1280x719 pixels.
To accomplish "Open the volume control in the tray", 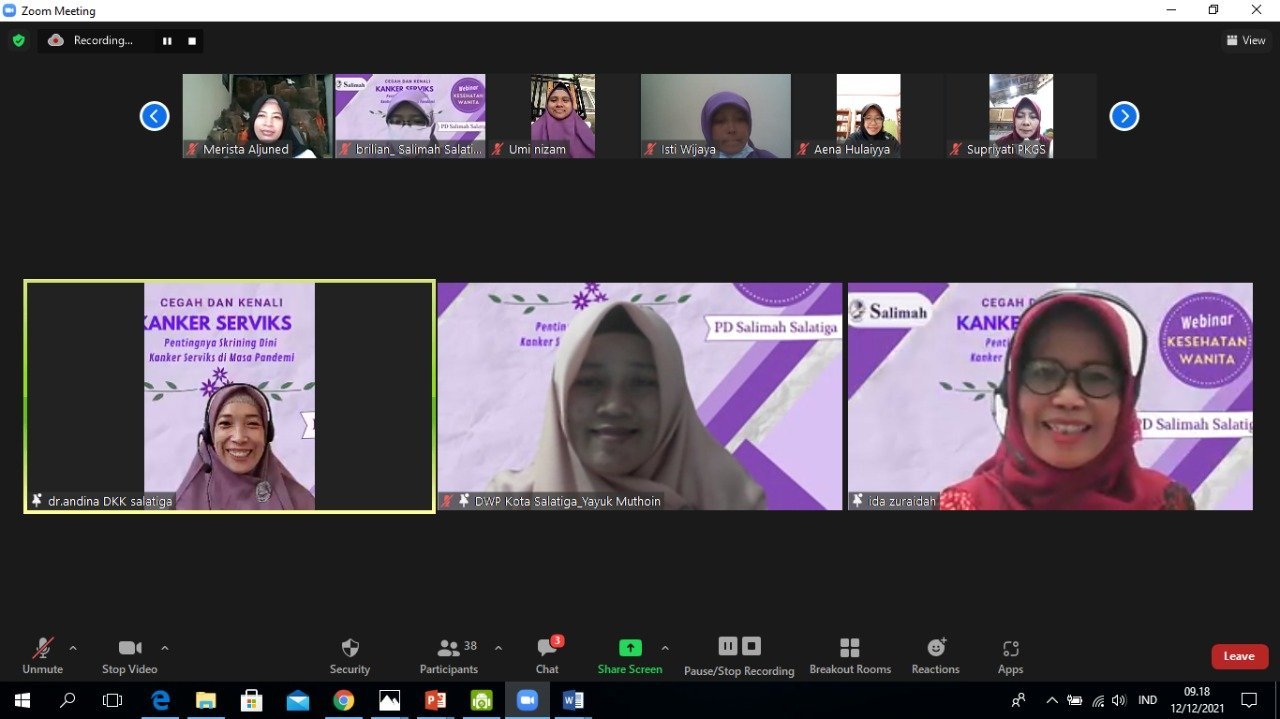I will pos(1119,700).
